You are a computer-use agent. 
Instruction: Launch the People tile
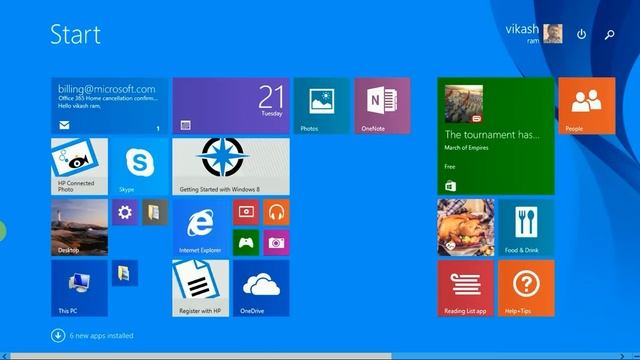tap(587, 106)
